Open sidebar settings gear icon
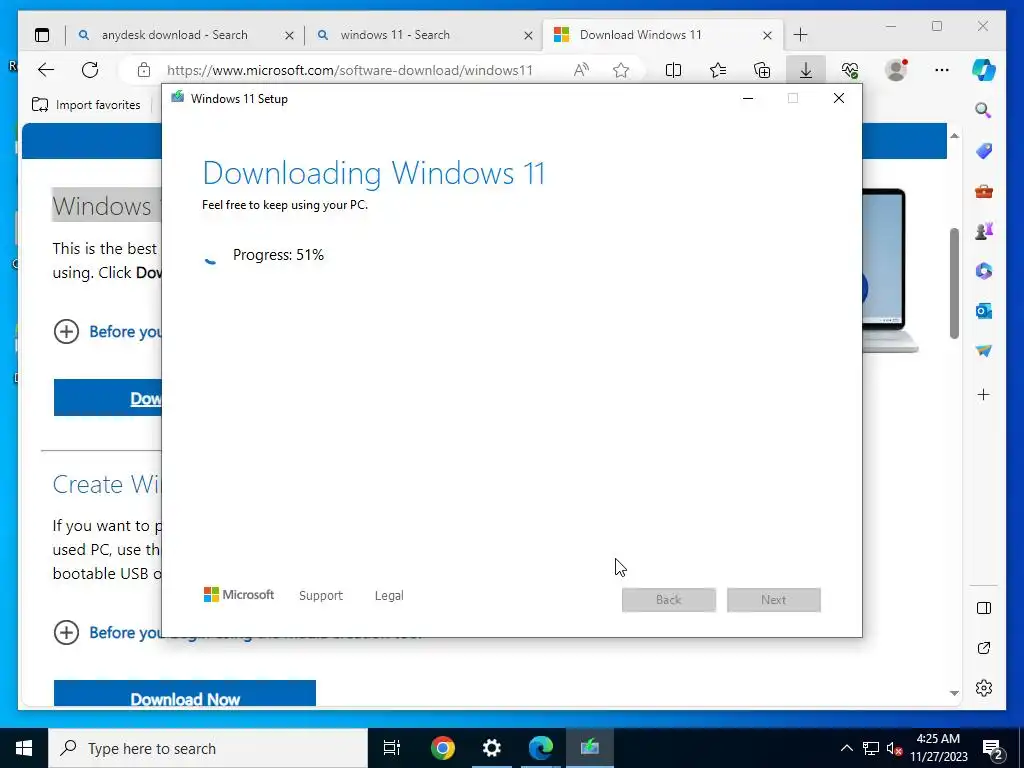Viewport: 1024px width, 768px height. pyautogui.click(x=984, y=688)
